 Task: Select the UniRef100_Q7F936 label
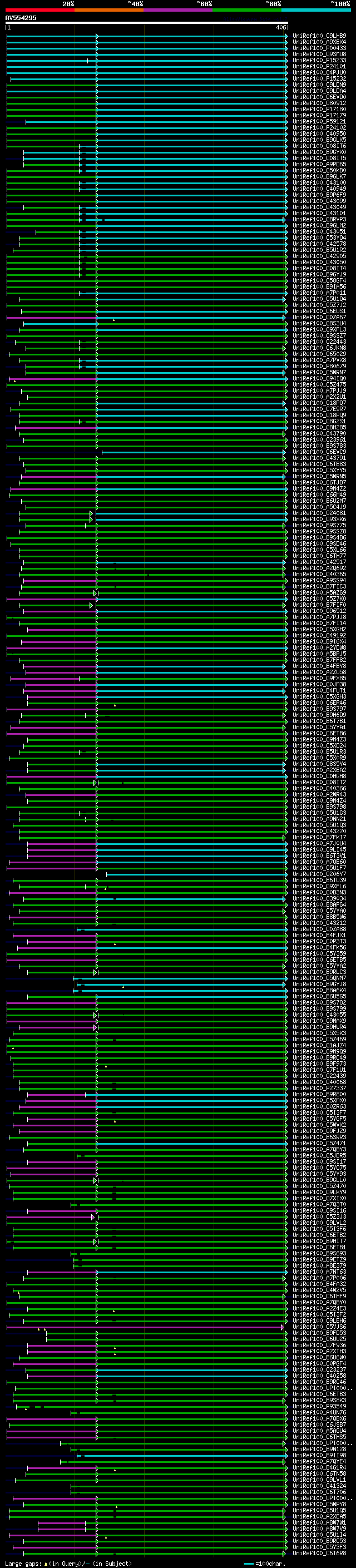tap(319, 1345)
